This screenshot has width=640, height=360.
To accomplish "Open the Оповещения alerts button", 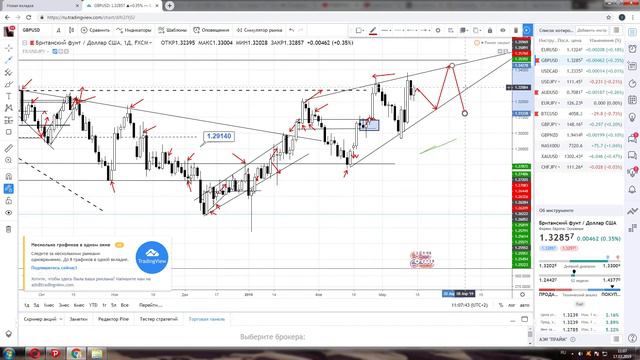I will pos(211,30).
